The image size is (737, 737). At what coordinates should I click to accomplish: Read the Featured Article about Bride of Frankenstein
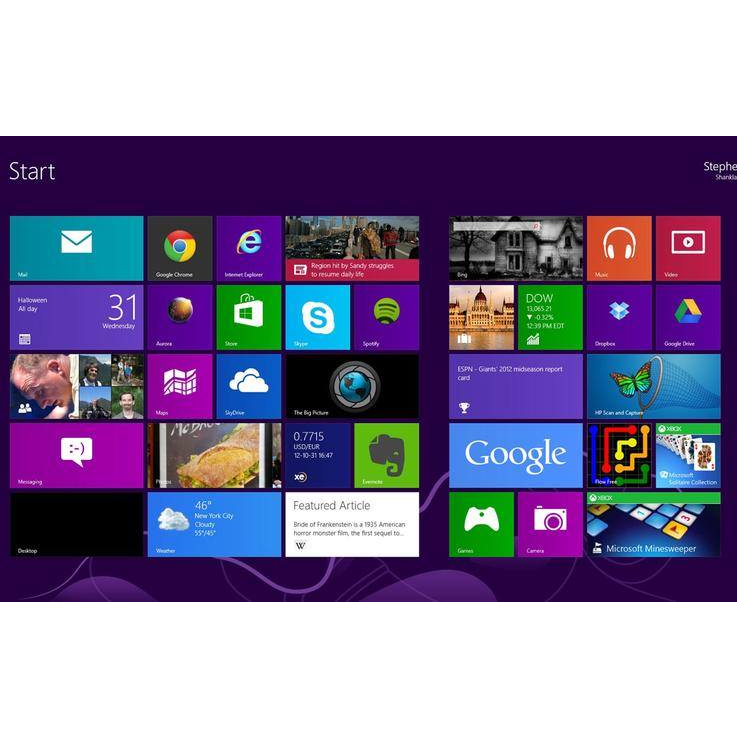click(x=352, y=524)
